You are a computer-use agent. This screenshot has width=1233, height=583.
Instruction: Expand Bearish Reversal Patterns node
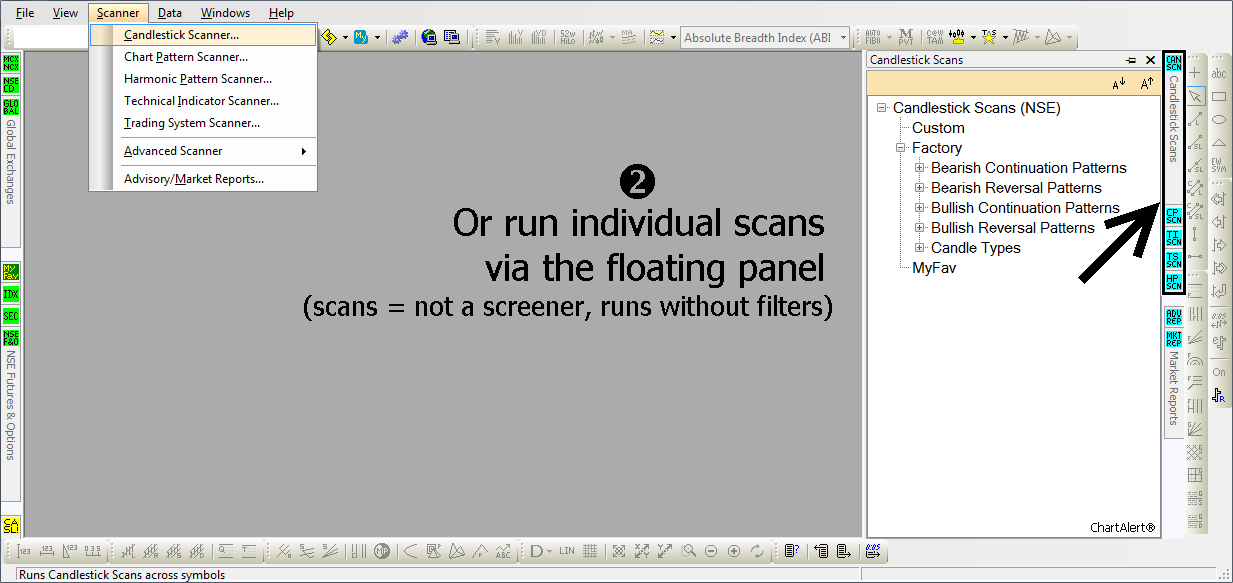pyautogui.click(x=920, y=188)
